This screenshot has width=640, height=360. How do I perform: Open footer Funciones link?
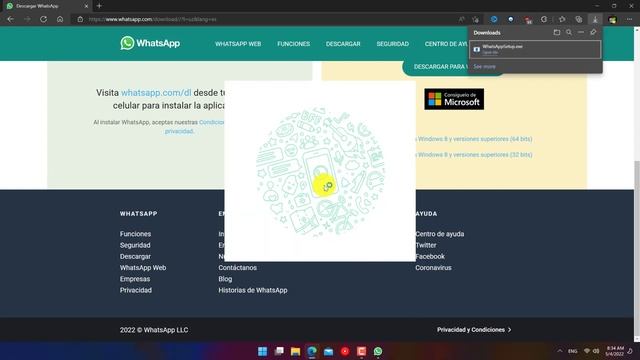point(135,234)
